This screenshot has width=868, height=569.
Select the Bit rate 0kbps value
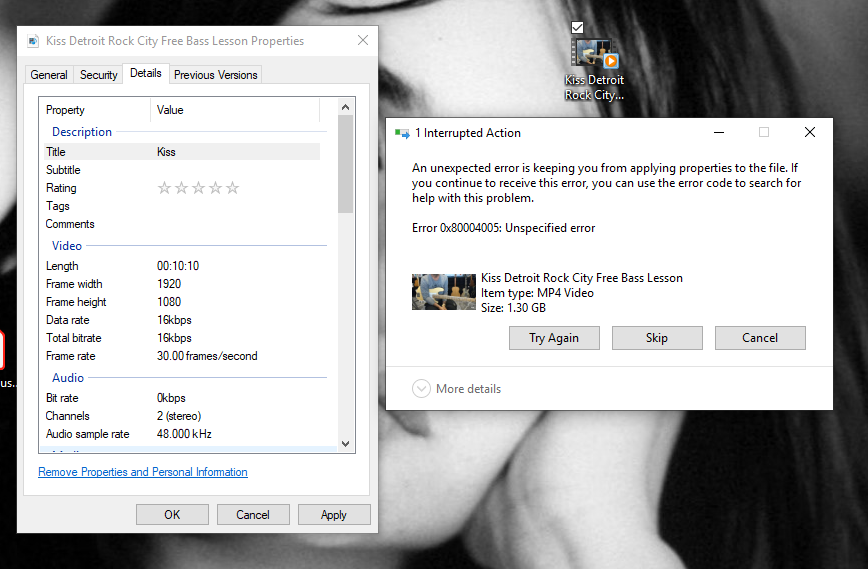171,398
